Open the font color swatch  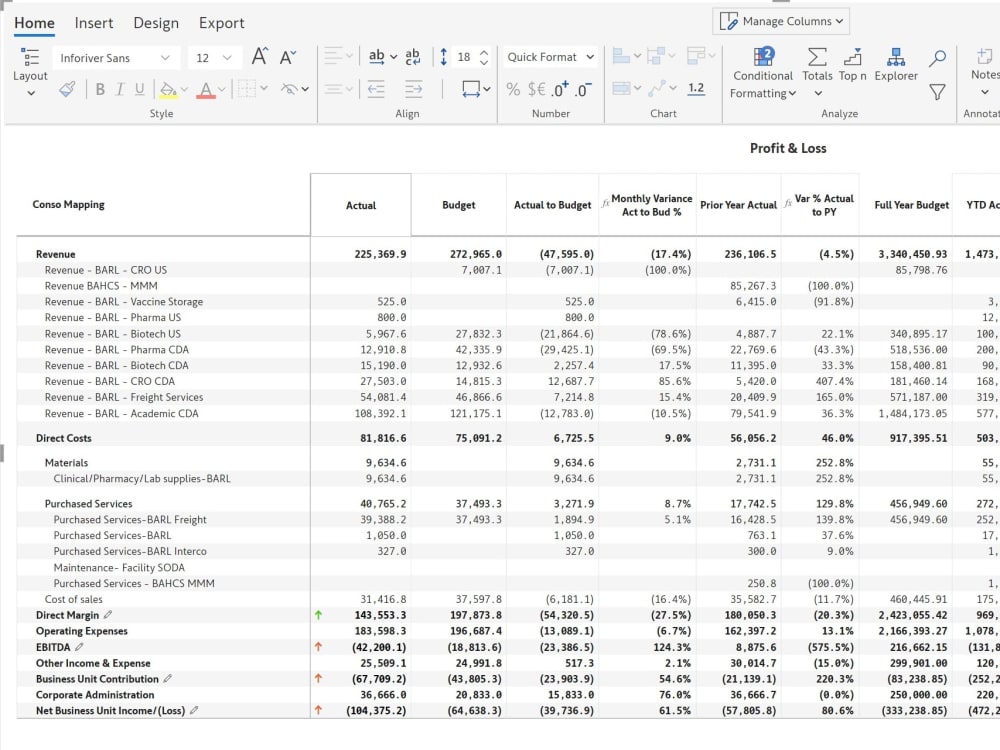[207, 89]
